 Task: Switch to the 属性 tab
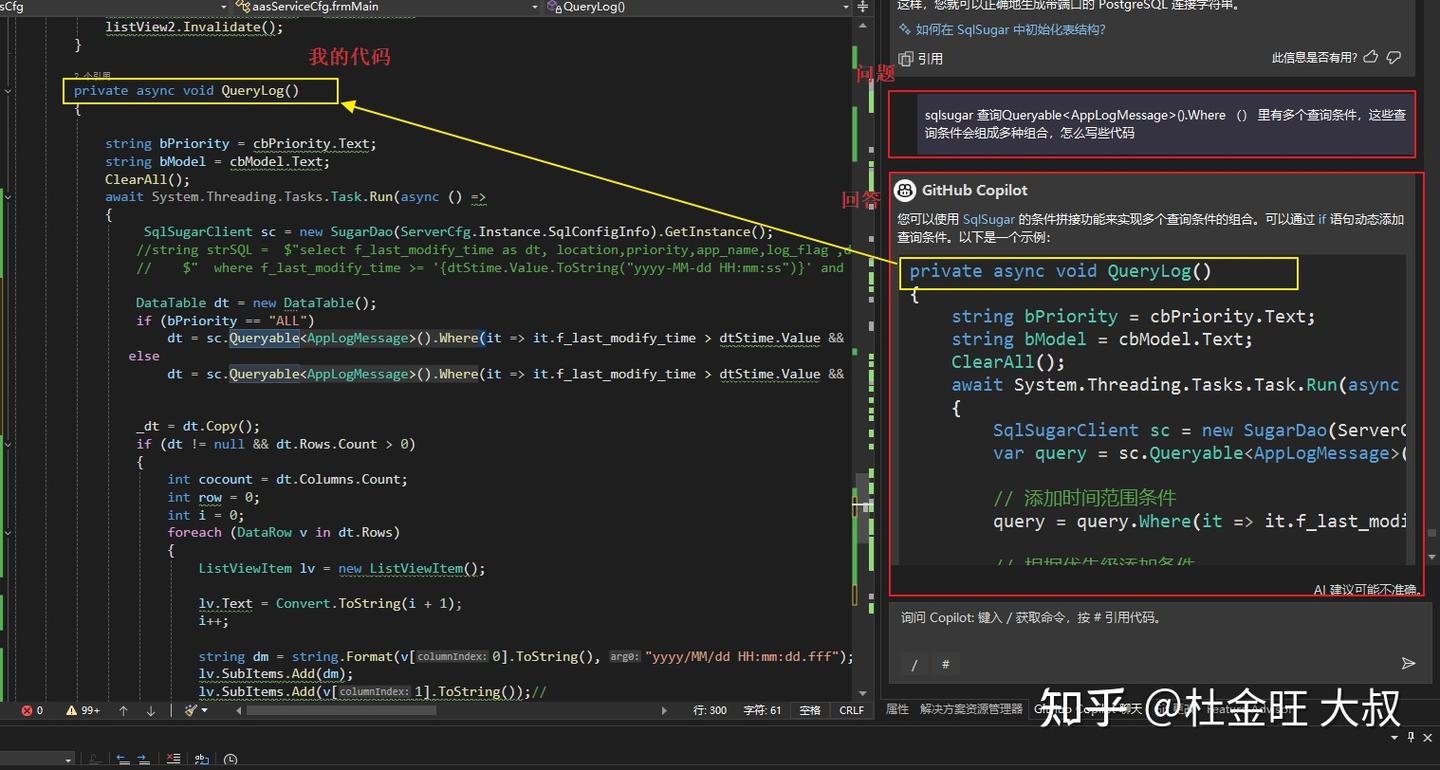point(897,710)
